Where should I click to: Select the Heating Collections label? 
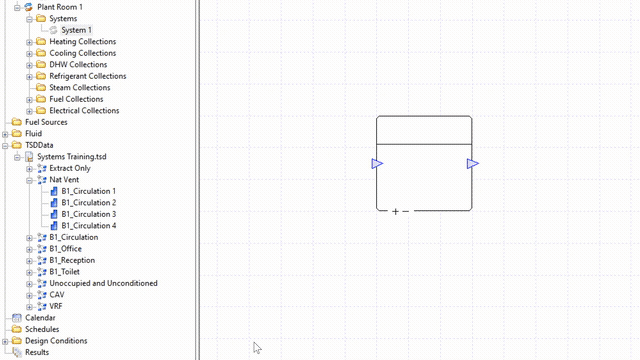pos(82,42)
